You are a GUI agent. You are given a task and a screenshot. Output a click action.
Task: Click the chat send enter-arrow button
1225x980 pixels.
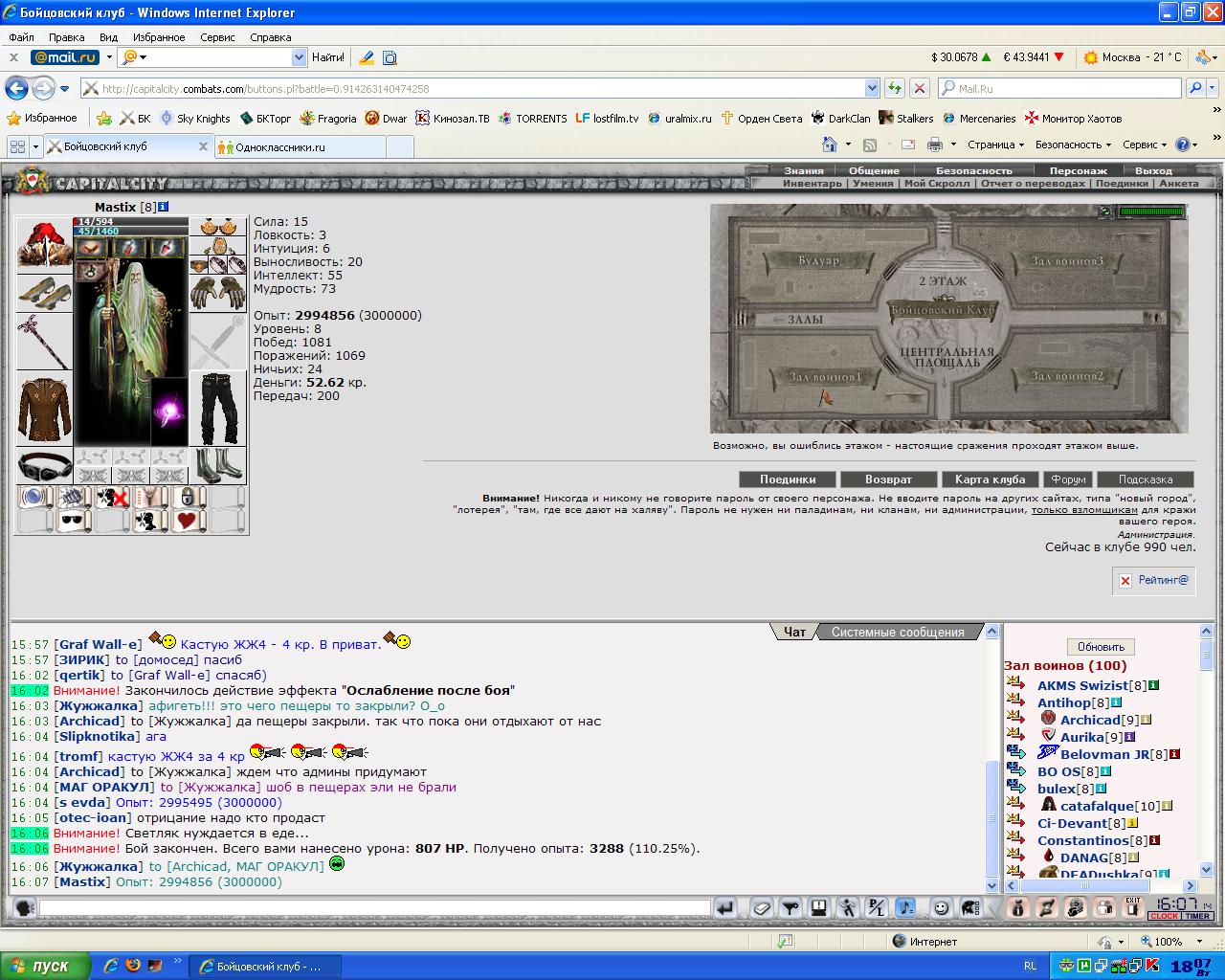(x=725, y=907)
